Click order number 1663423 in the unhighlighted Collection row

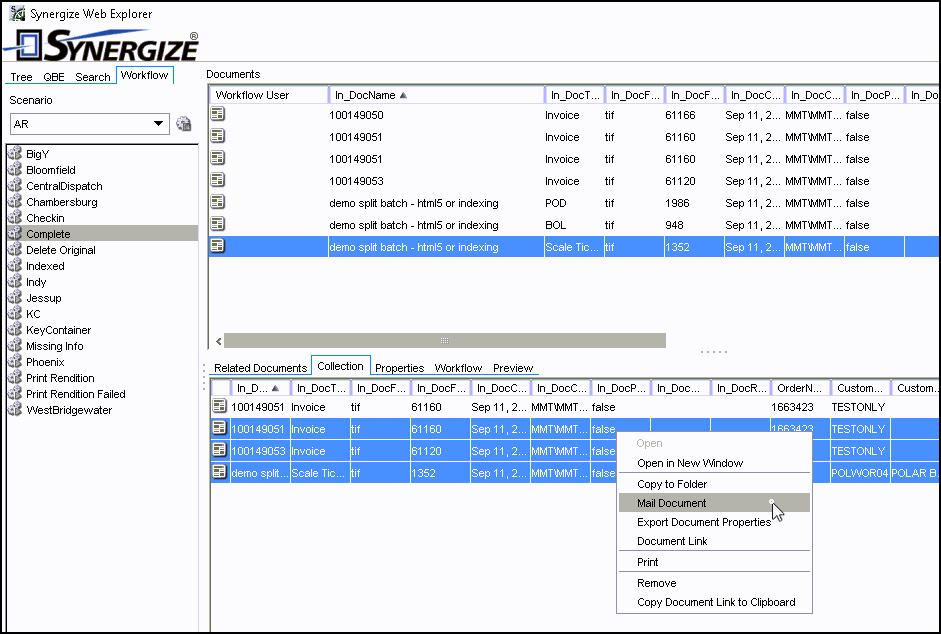click(x=792, y=407)
